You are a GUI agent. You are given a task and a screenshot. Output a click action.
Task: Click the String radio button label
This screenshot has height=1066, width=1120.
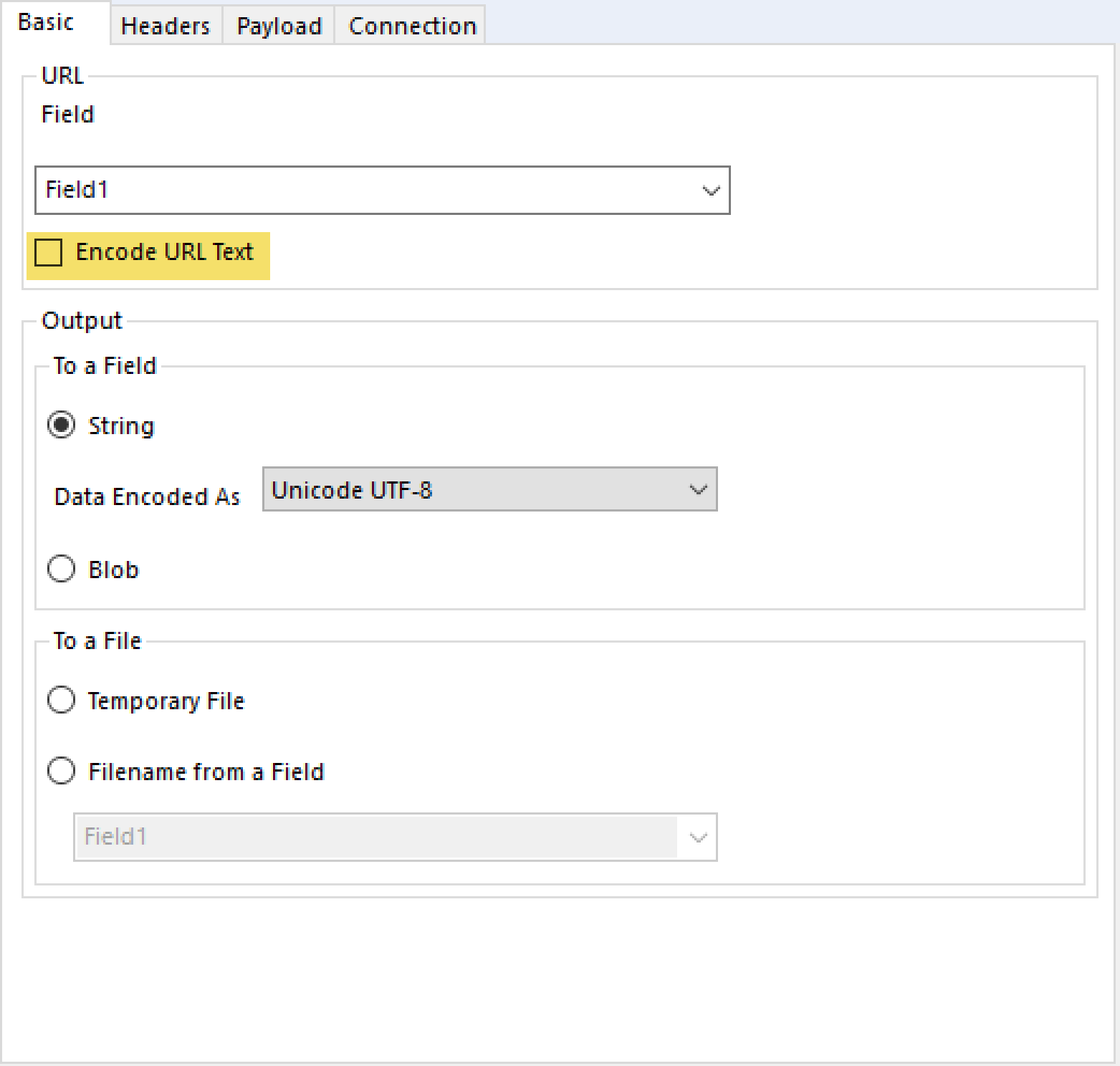pyautogui.click(x=120, y=424)
